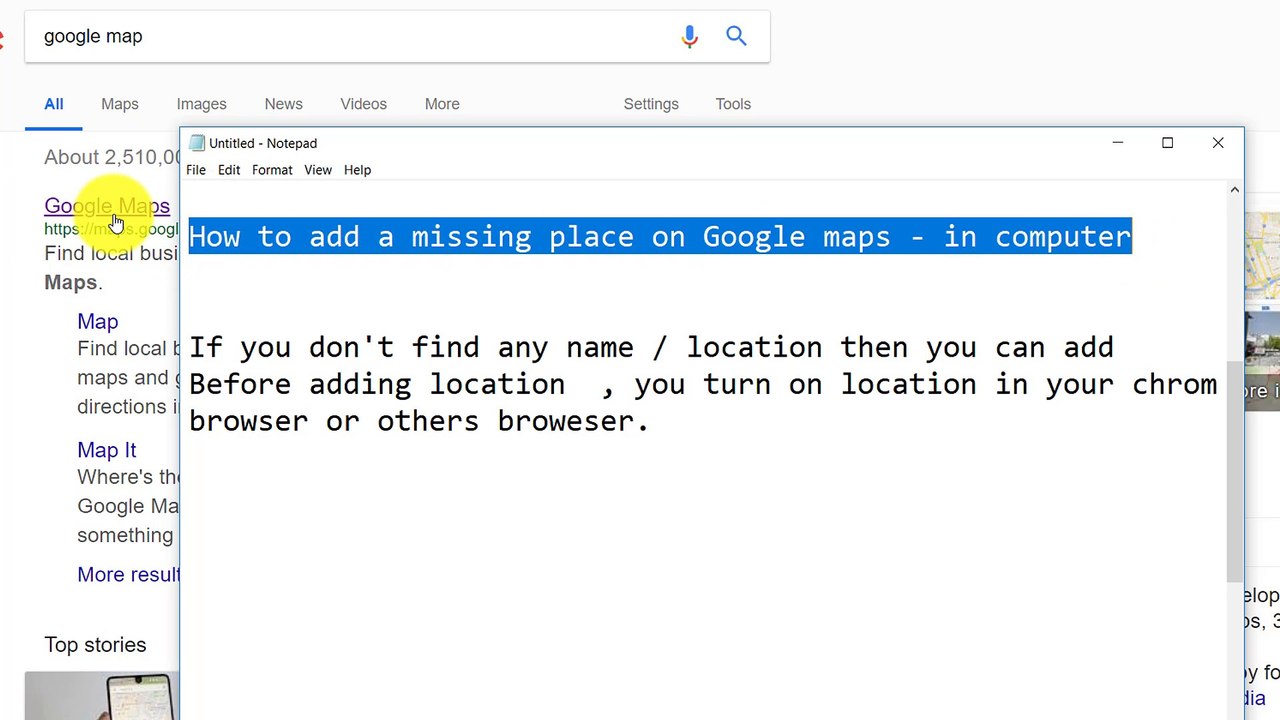The height and width of the screenshot is (720, 1280).
Task: Open the Google Maps result link
Action: coord(107,206)
